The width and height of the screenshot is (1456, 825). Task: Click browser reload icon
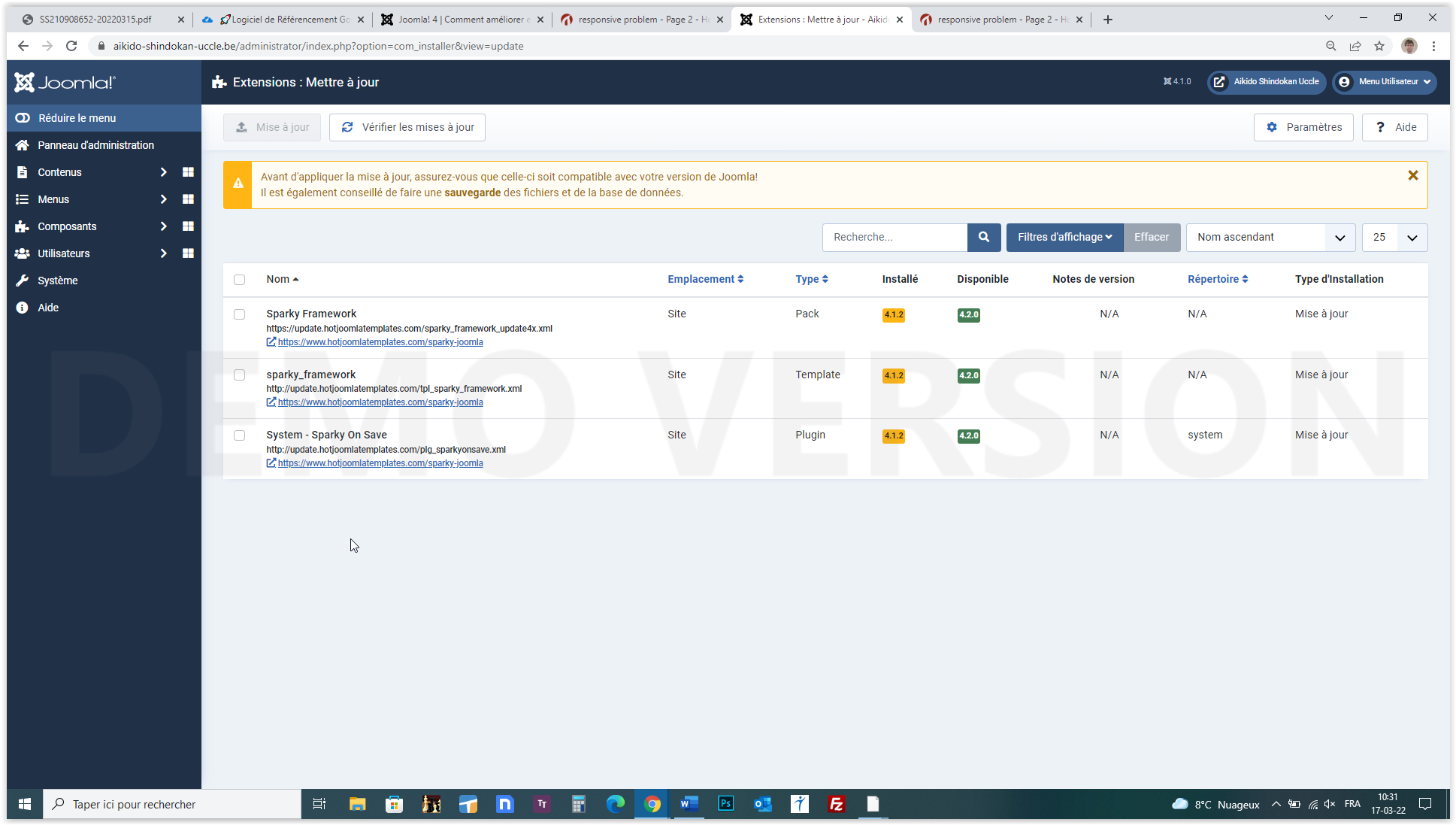(x=71, y=46)
